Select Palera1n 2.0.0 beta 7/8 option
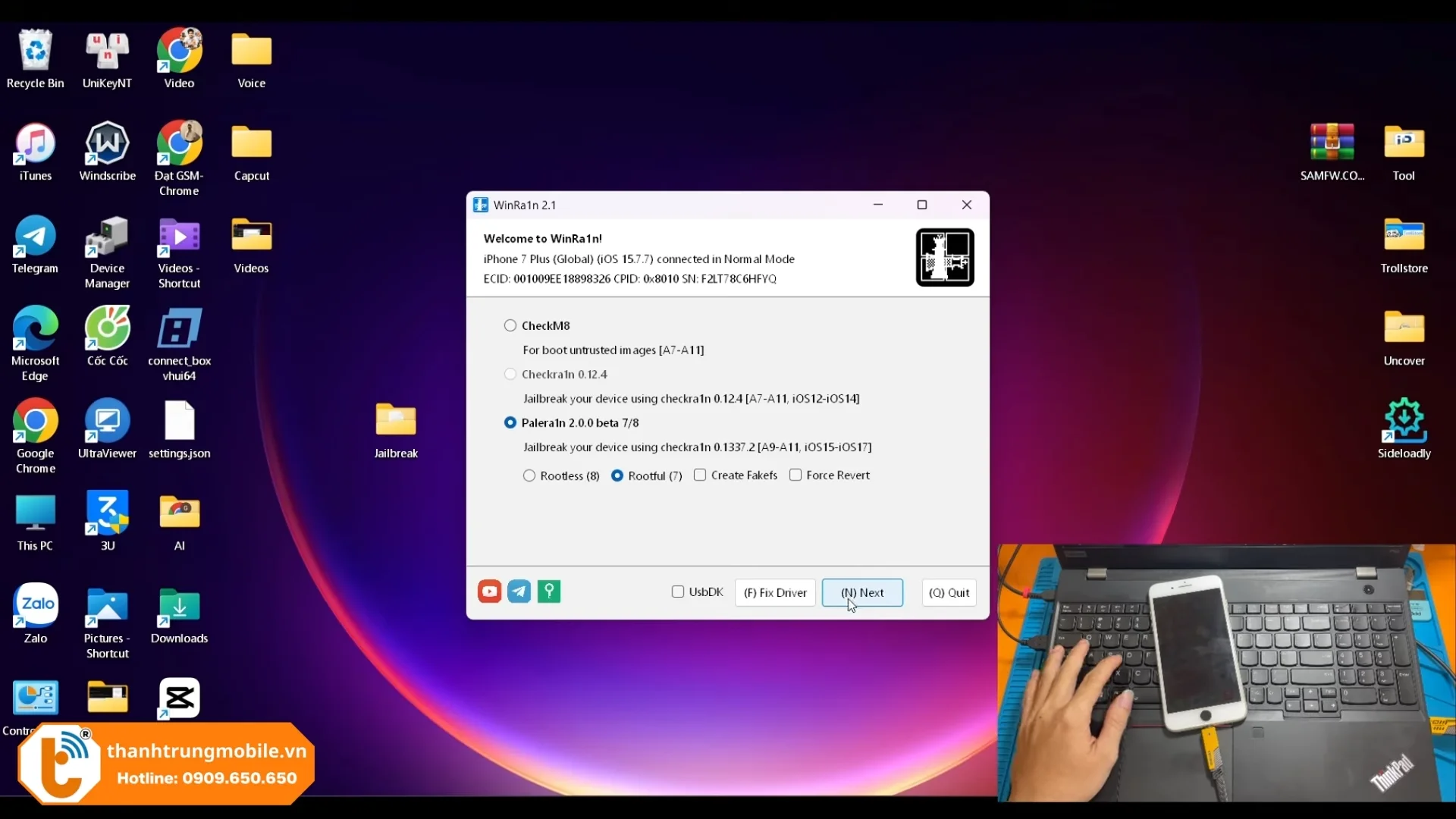 pos(510,422)
